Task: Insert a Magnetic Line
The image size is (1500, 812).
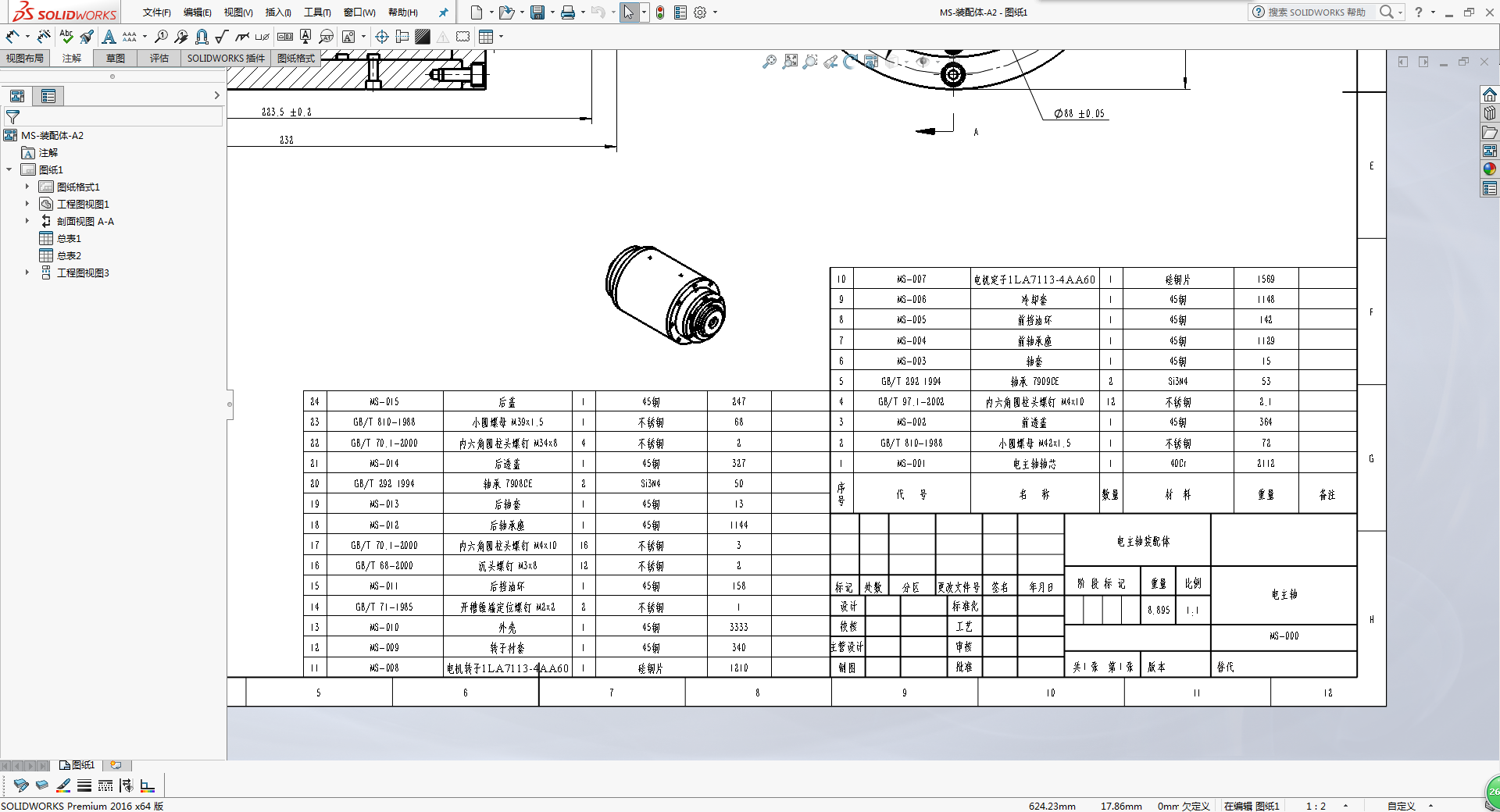Action: pos(202,36)
